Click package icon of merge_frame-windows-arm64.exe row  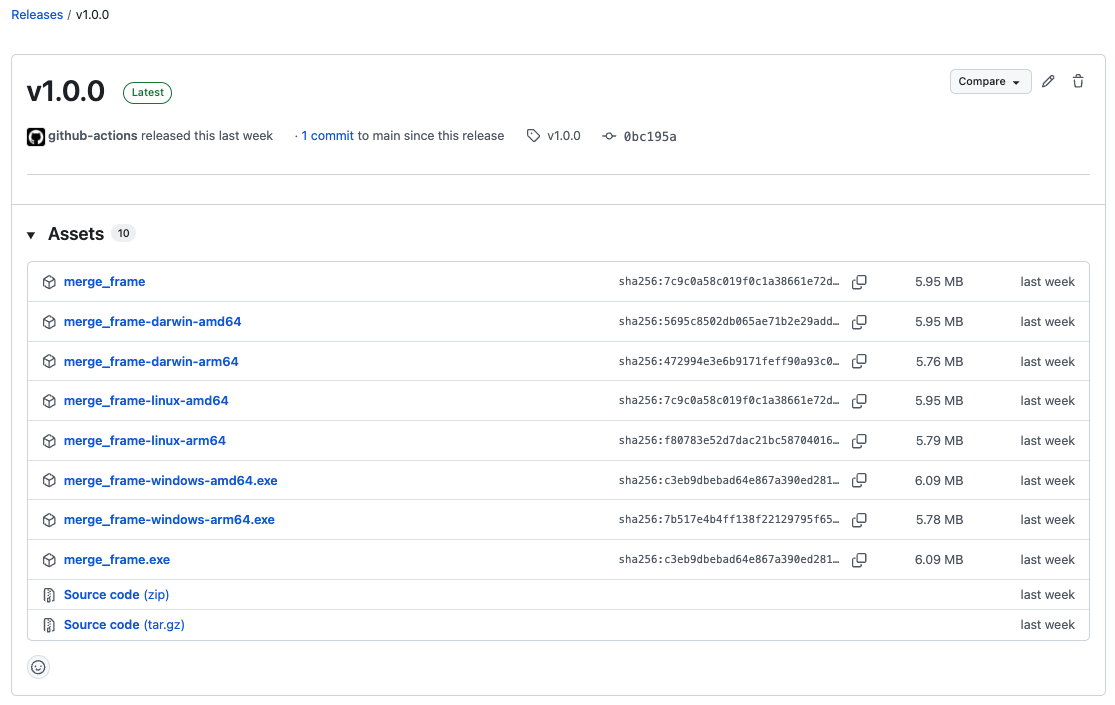click(x=49, y=520)
